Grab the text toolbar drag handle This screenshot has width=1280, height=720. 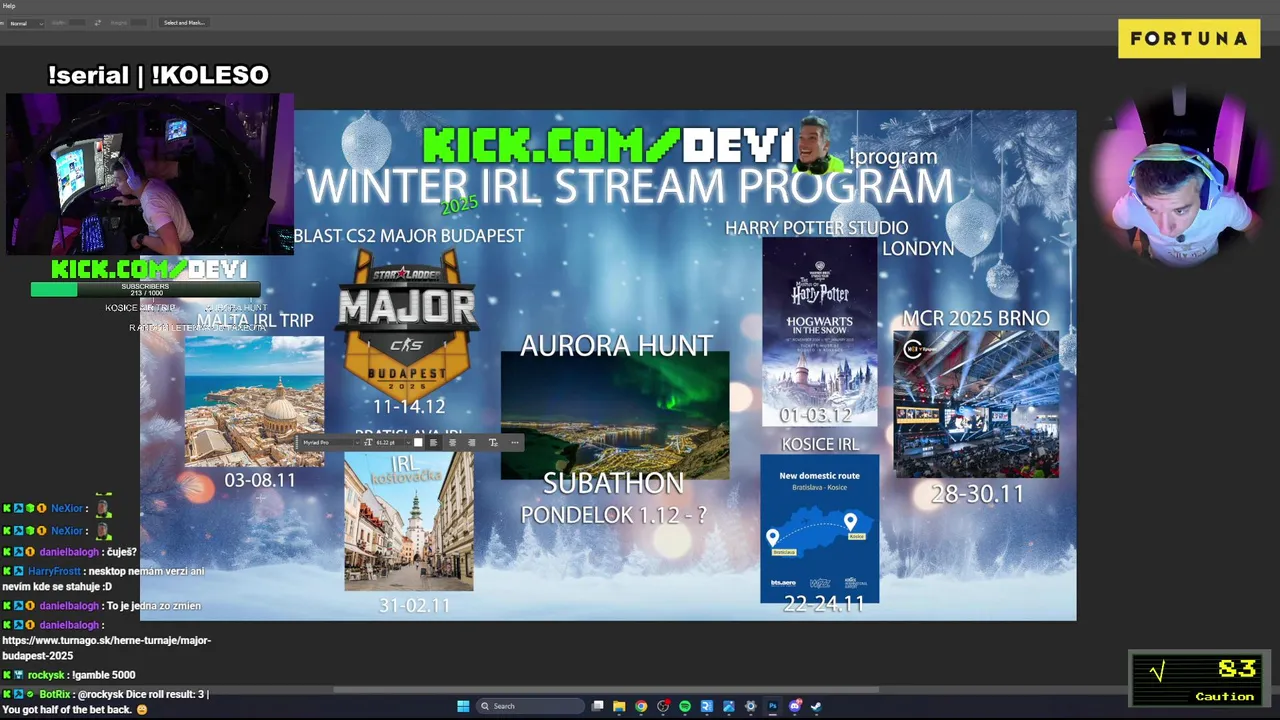296,442
